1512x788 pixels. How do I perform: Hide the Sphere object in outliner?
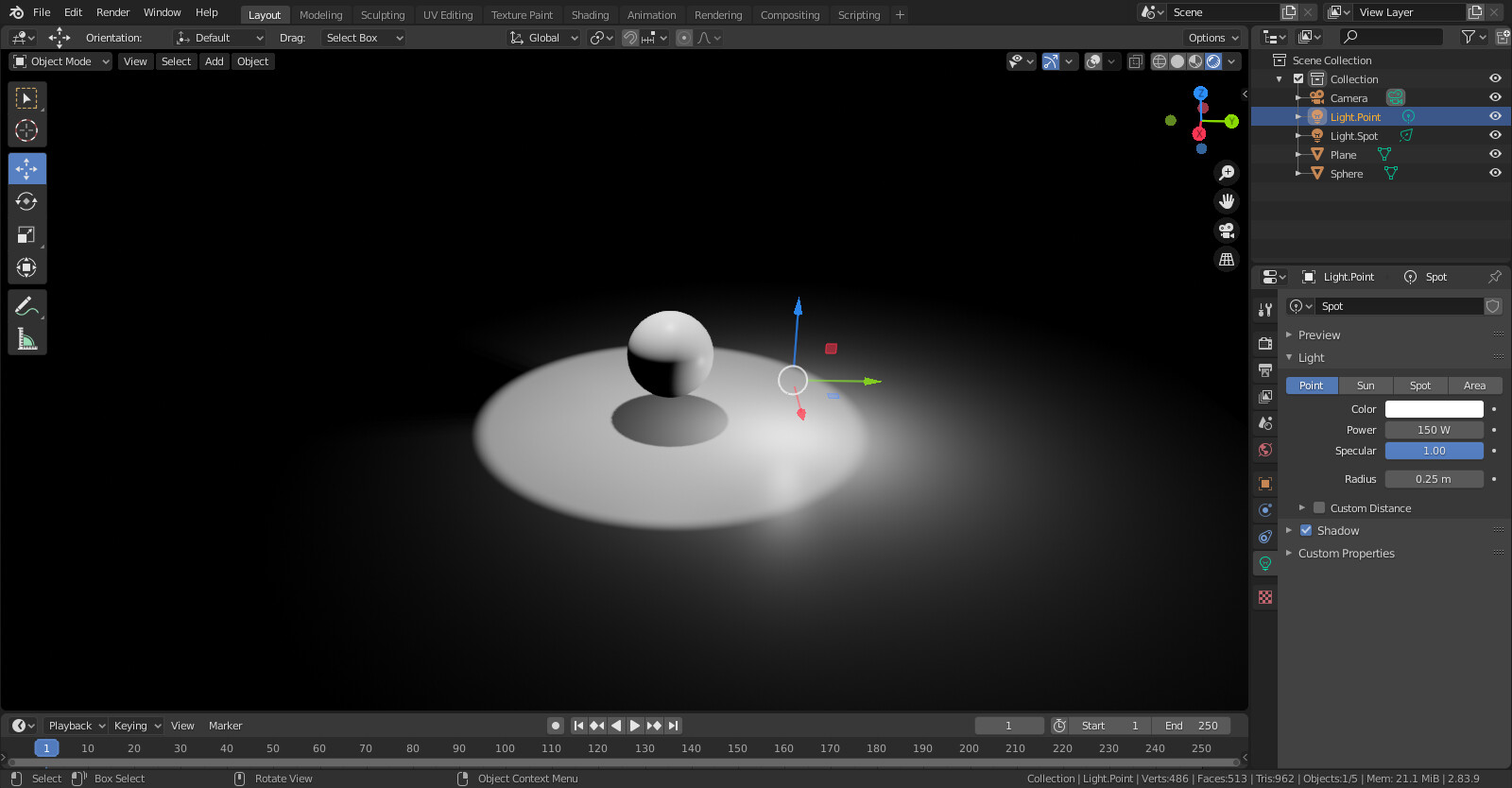click(1495, 173)
